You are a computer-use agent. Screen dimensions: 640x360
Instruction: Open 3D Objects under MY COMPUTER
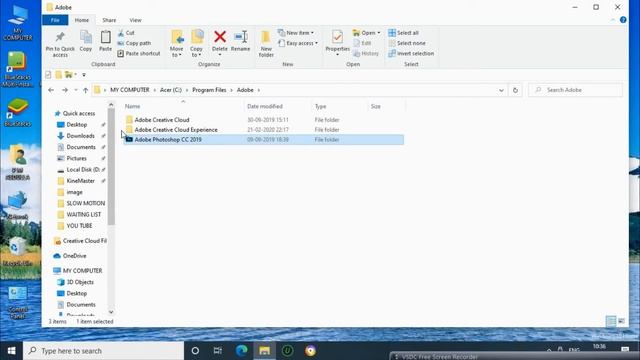(80, 282)
